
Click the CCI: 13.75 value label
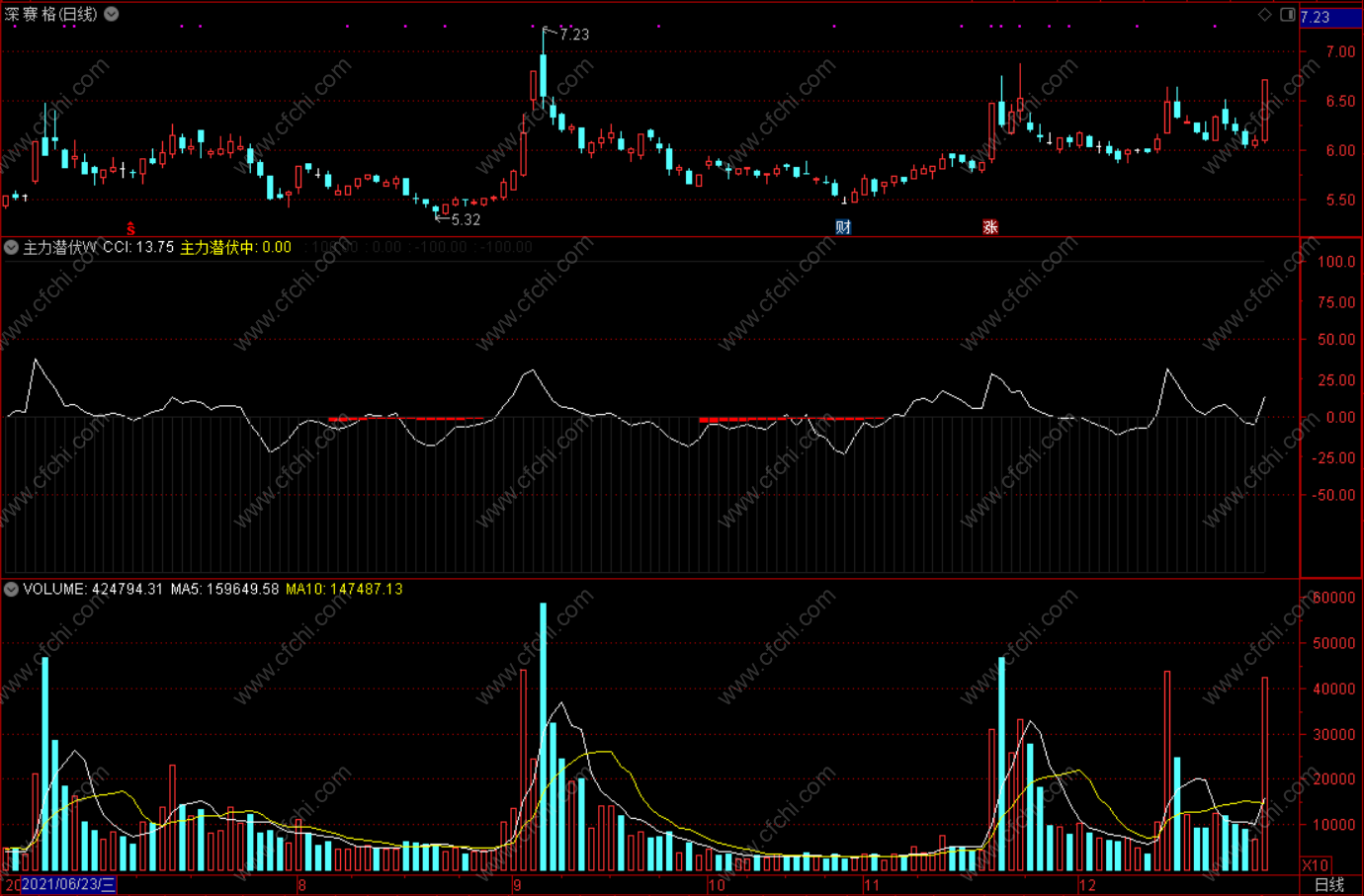tap(138, 247)
